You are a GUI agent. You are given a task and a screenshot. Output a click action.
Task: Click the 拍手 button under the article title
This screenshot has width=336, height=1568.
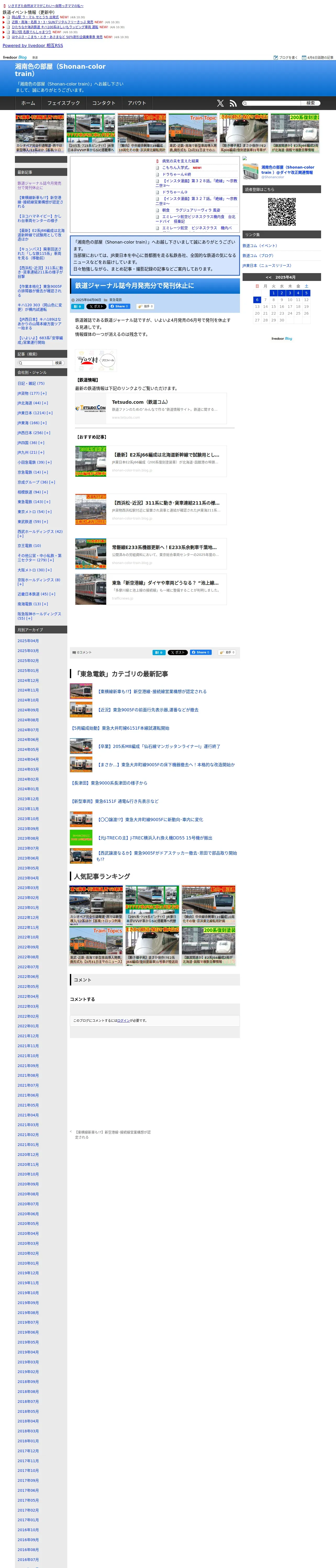tap(145, 306)
